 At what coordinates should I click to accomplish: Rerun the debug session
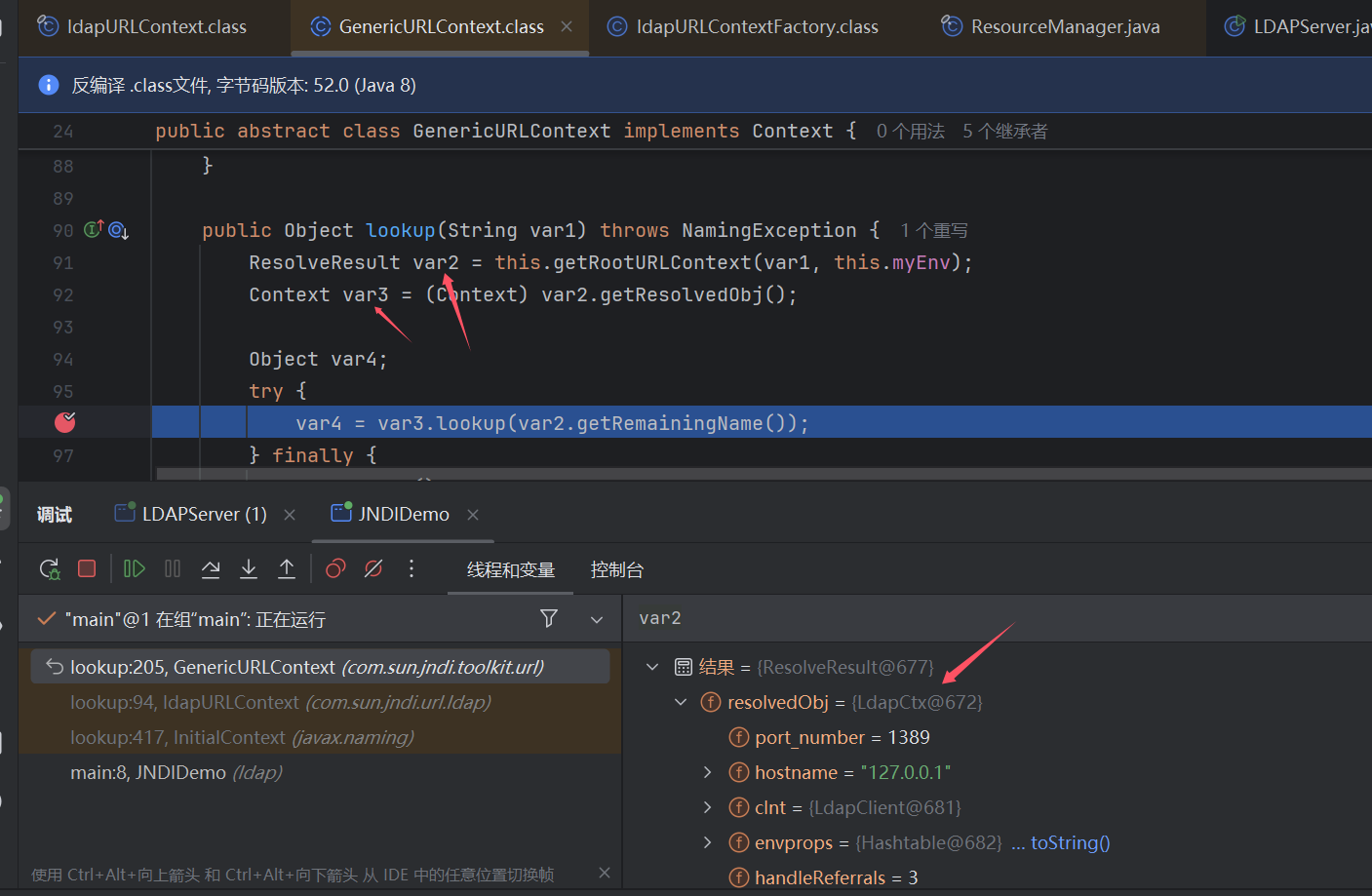point(49,568)
